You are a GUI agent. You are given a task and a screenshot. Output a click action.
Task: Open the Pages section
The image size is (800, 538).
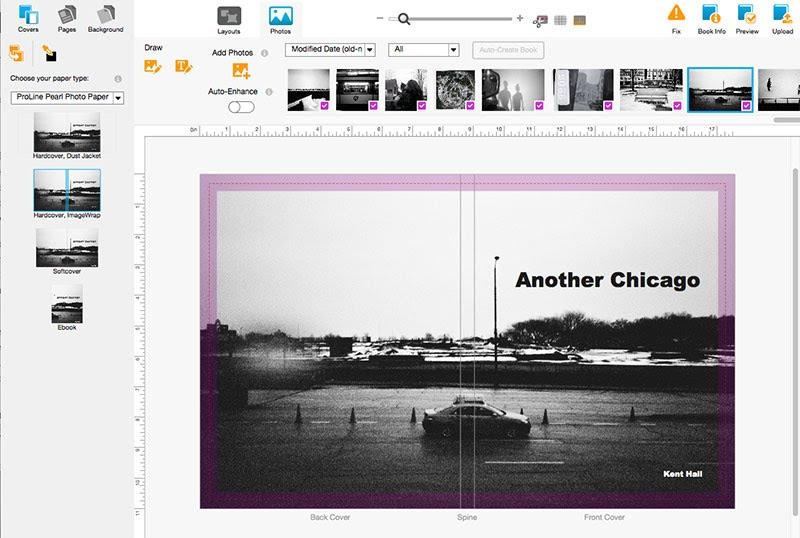point(67,17)
